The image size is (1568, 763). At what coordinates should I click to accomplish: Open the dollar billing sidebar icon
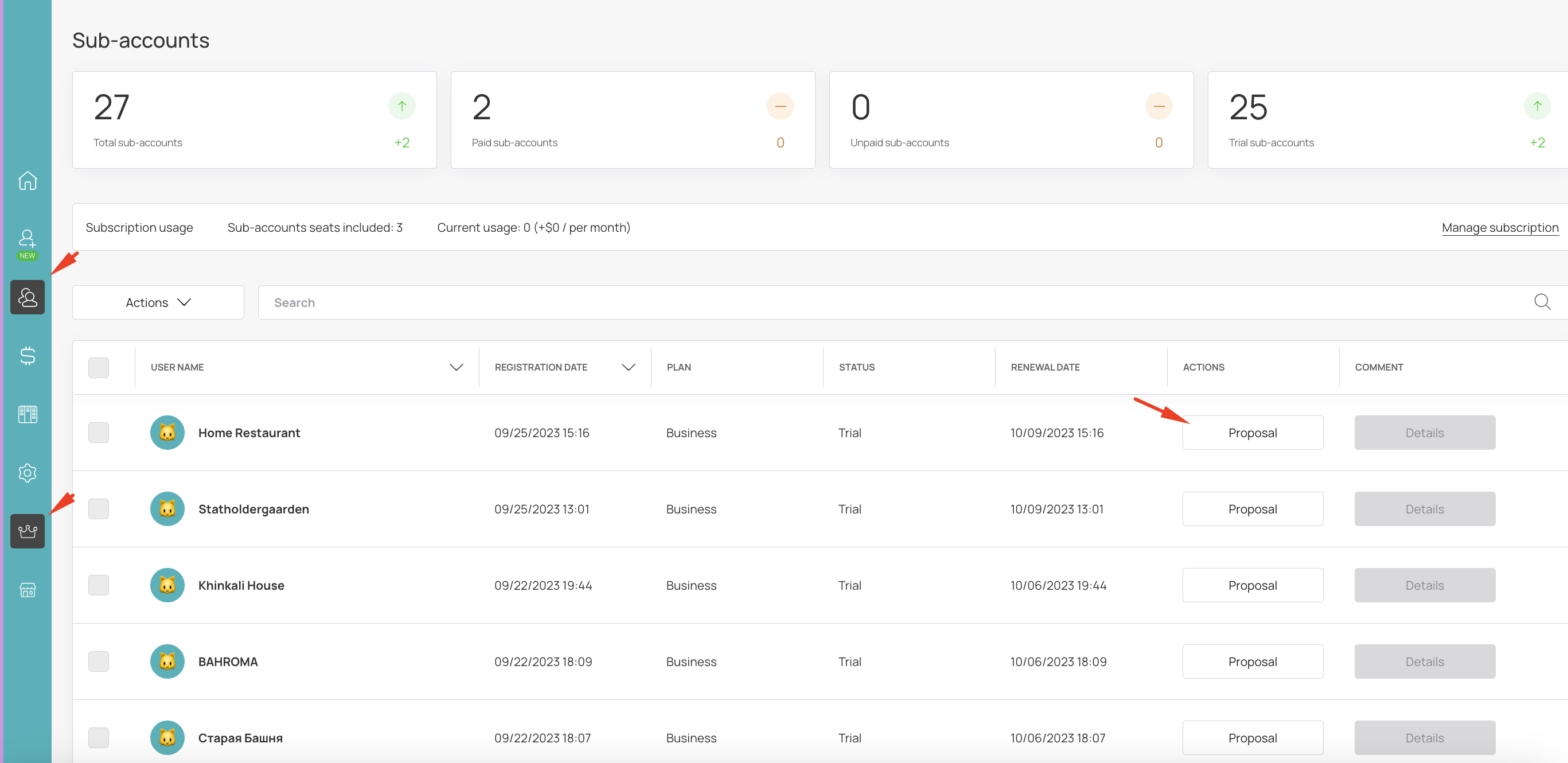click(28, 356)
